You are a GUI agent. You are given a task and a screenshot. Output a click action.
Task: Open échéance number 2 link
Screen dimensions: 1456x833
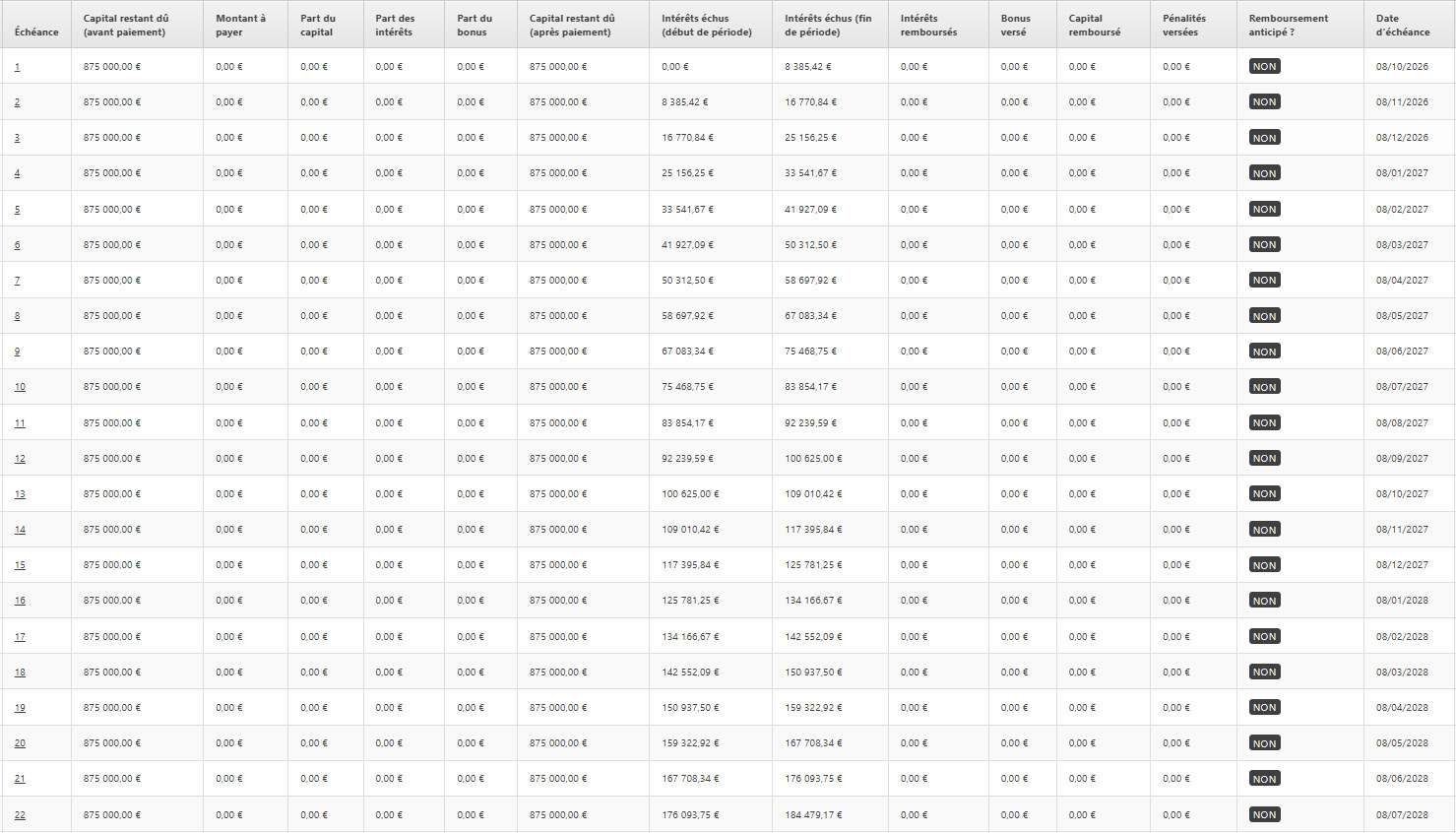pos(17,102)
